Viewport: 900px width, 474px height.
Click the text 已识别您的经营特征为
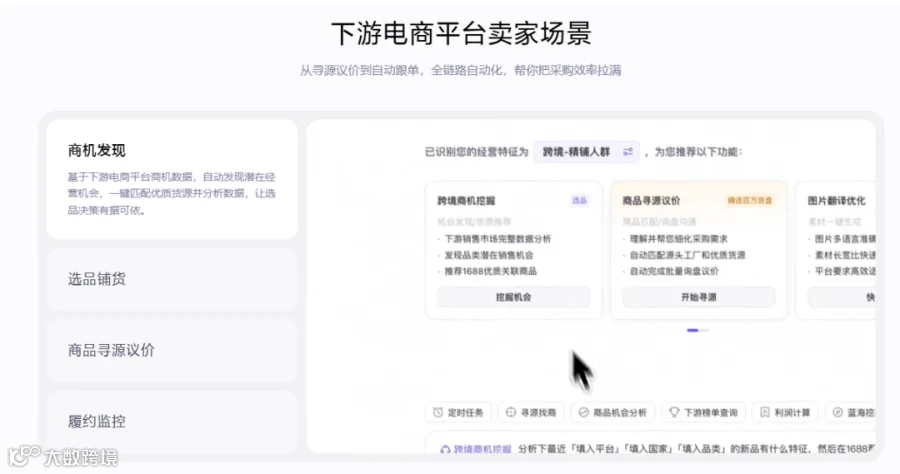click(476, 152)
